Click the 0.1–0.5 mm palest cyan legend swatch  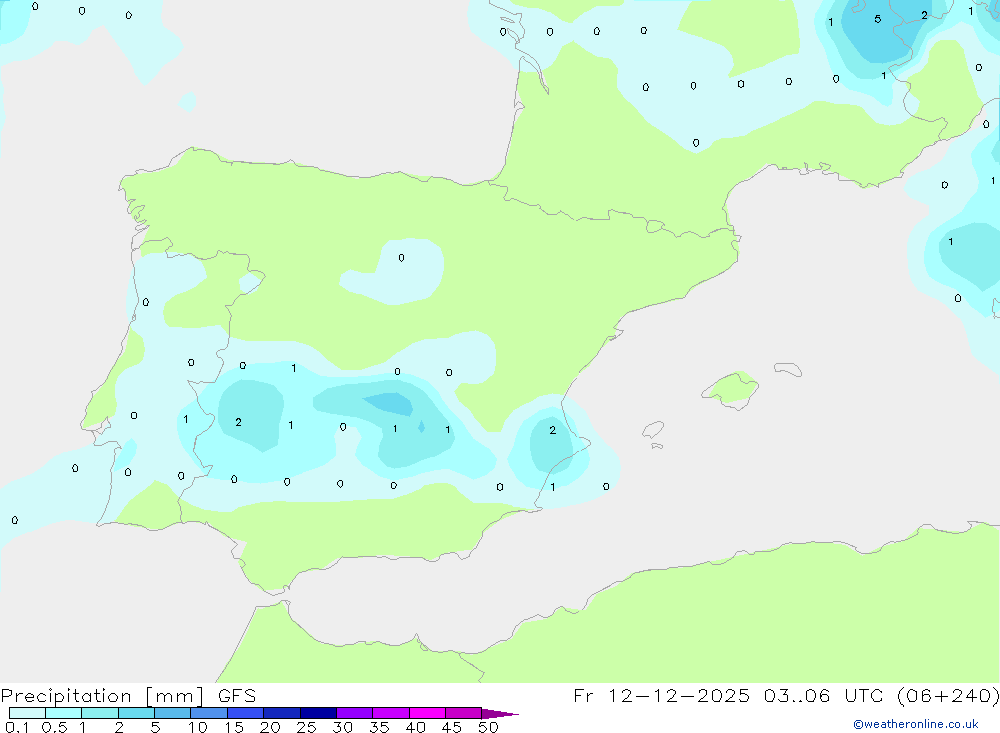[27, 713]
